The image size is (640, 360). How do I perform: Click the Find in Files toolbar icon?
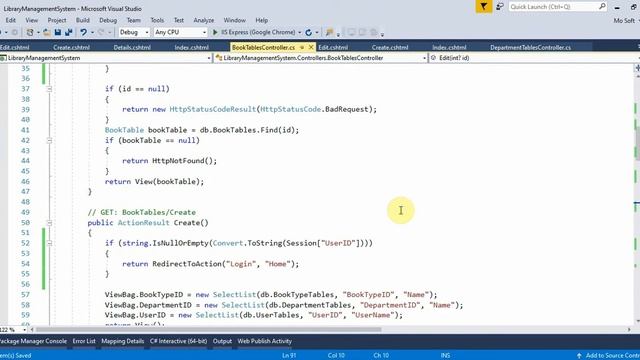329,32
